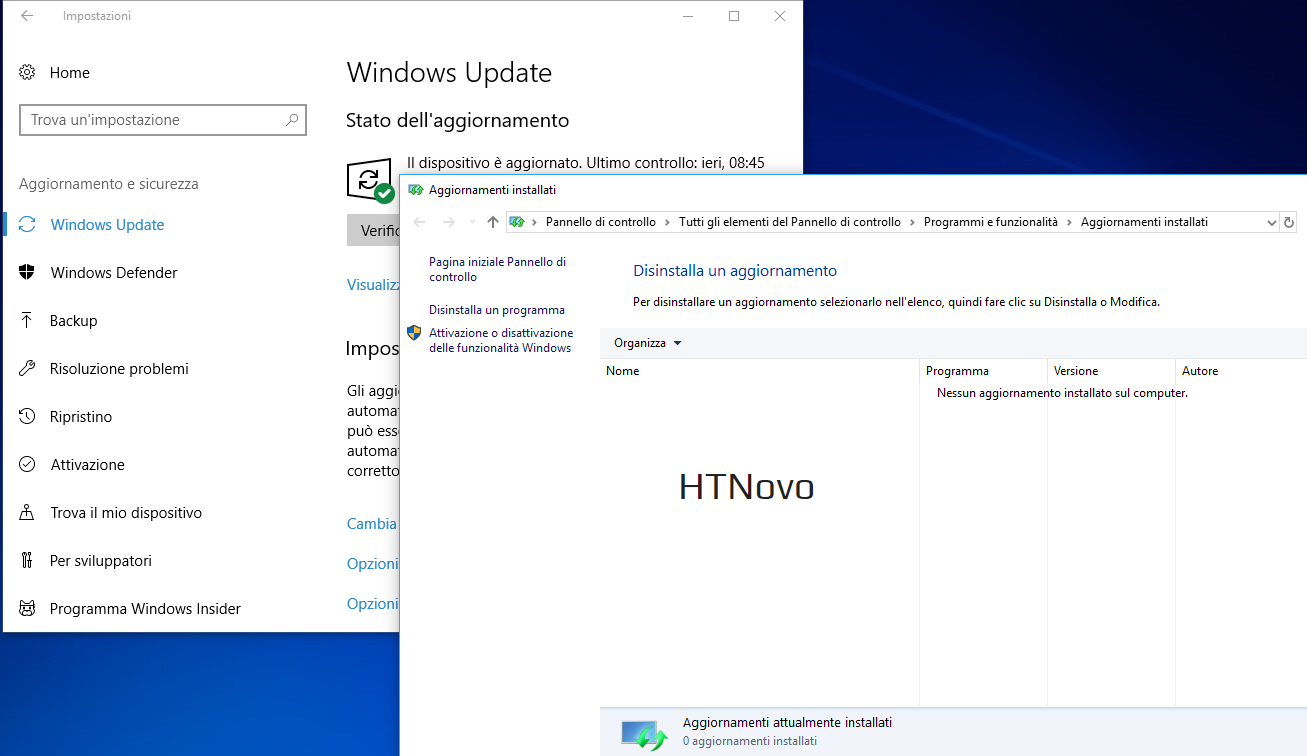Select Windows Defender in the sidebar
This screenshot has height=756, width=1307.
(114, 273)
